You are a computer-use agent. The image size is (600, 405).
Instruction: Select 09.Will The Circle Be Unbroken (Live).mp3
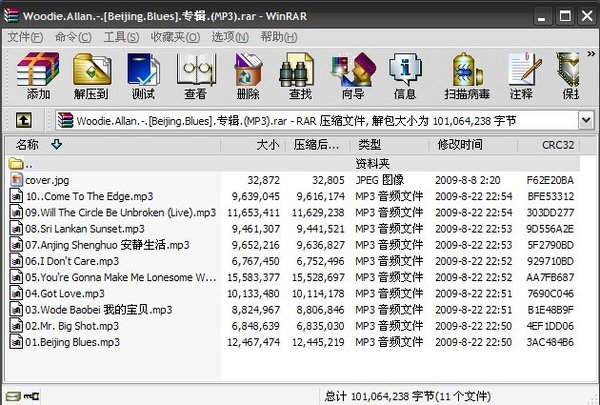(x=121, y=213)
